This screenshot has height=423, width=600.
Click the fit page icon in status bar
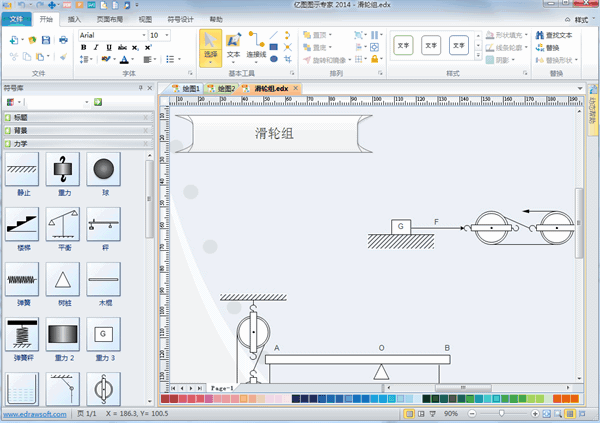(546, 413)
